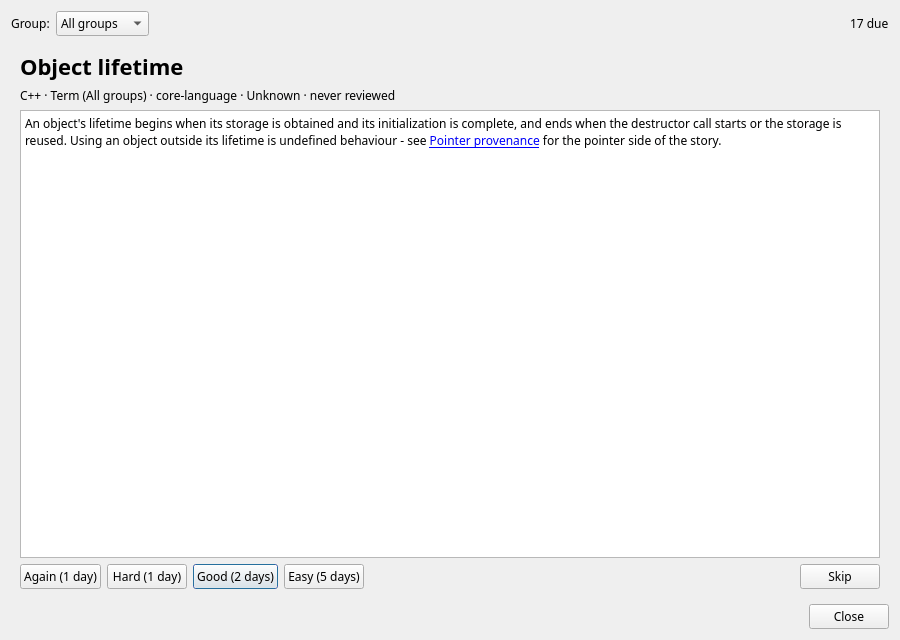Skip the current flashcard
This screenshot has width=900, height=640.
point(840,576)
